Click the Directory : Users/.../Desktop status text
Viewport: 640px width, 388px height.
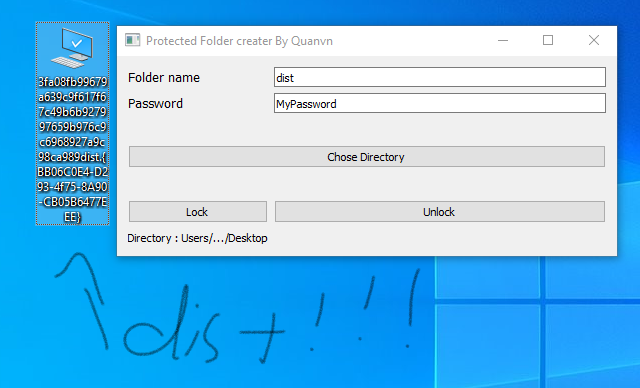click(x=197, y=238)
